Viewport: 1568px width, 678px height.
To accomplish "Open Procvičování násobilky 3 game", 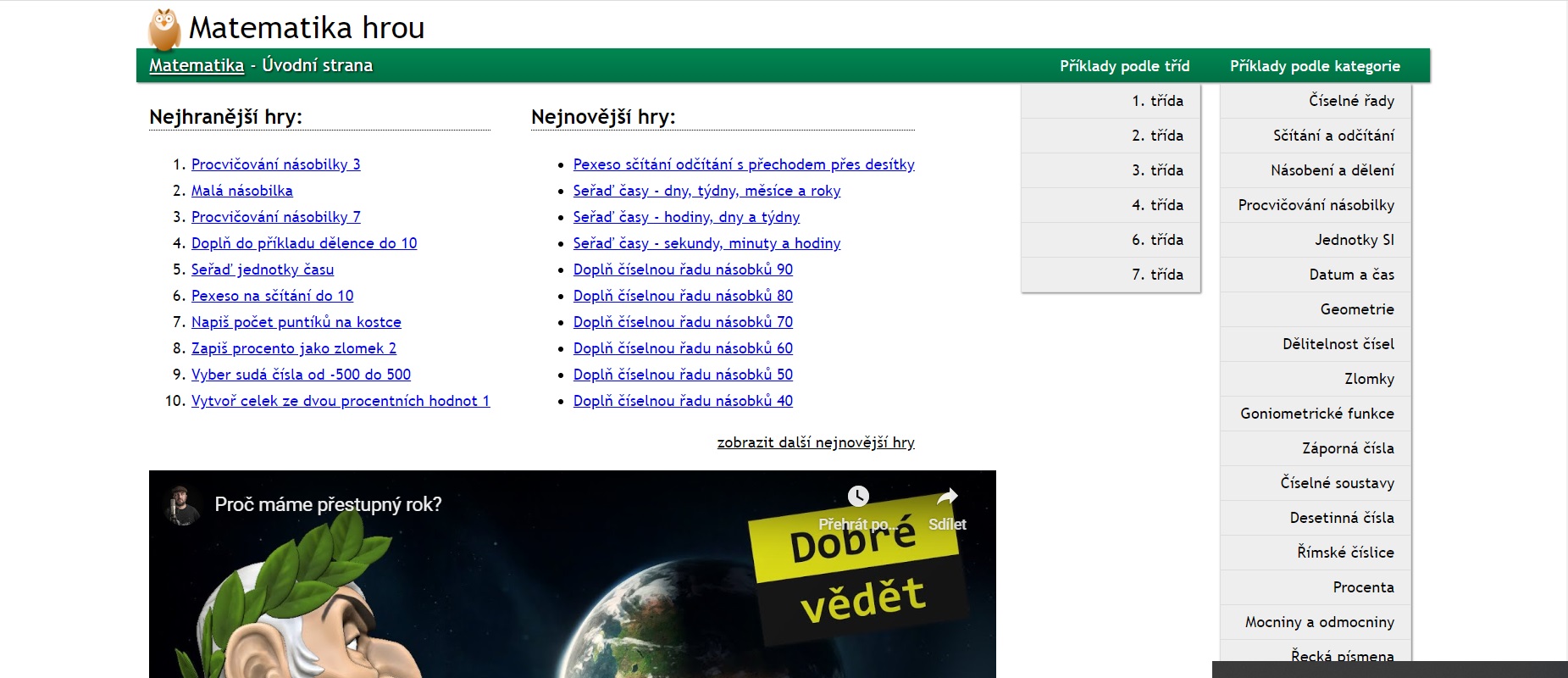I will [276, 164].
